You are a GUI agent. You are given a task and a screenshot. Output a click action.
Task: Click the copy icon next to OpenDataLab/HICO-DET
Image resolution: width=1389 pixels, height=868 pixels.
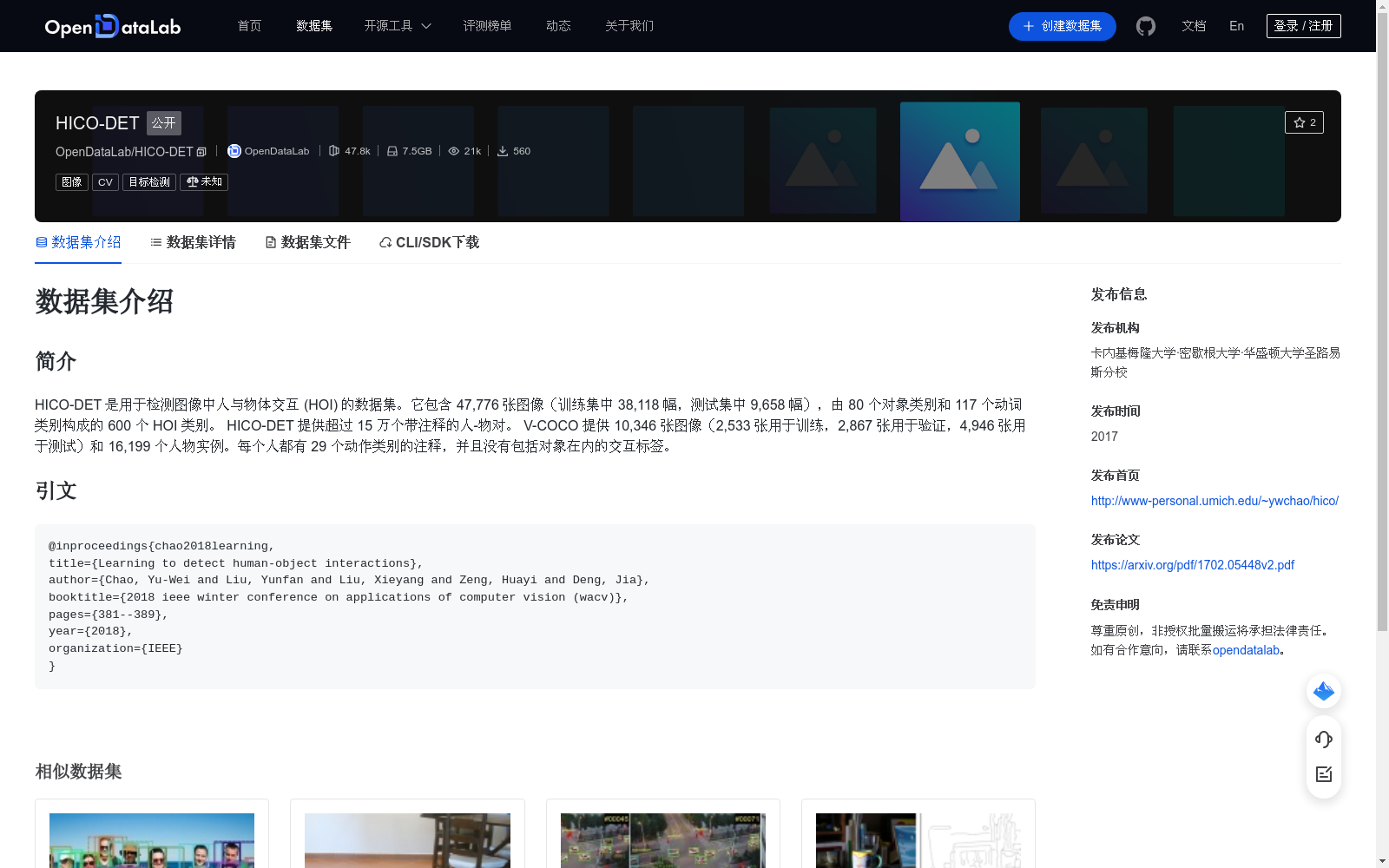pos(201,151)
